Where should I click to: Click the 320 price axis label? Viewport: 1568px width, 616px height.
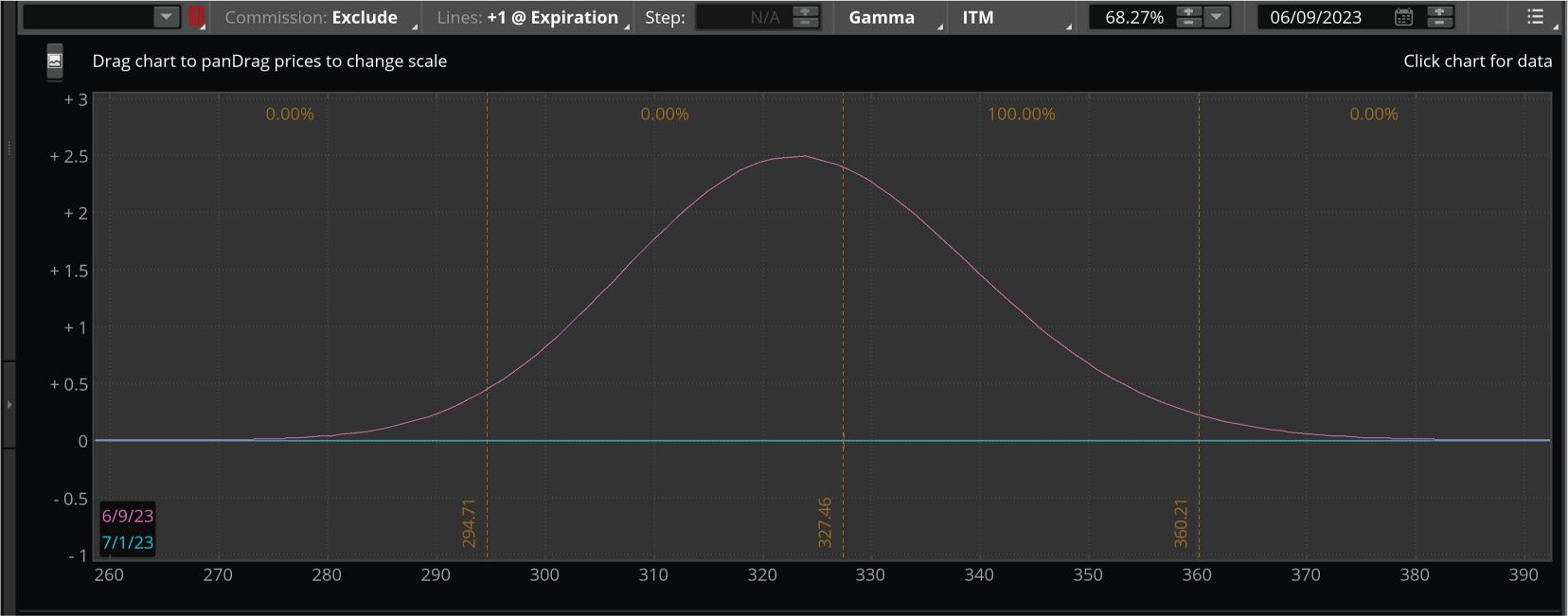tap(762, 574)
